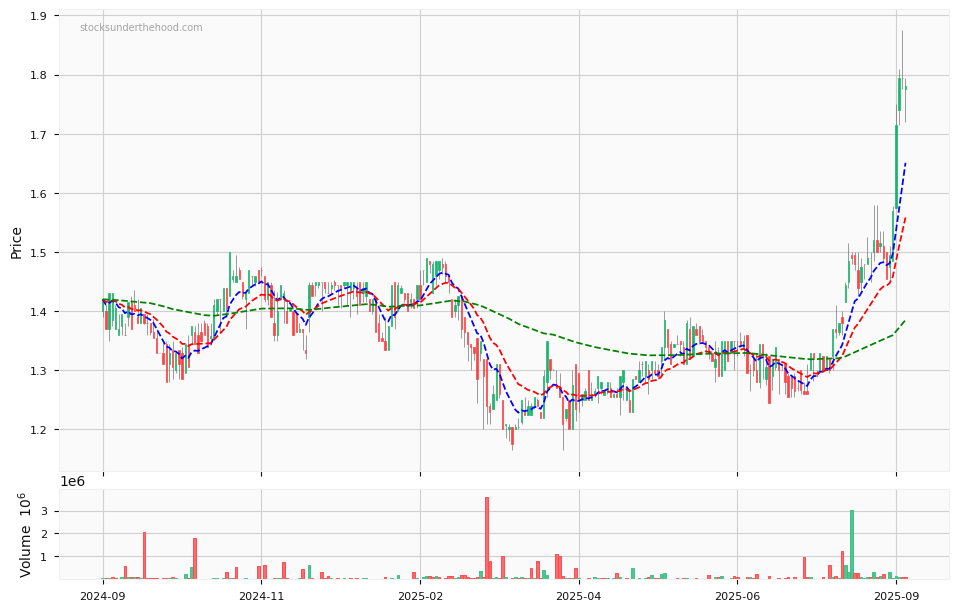Click the 1.3 price axis label
Image resolution: width=959 pixels, height=611 pixels.
tap(40, 371)
